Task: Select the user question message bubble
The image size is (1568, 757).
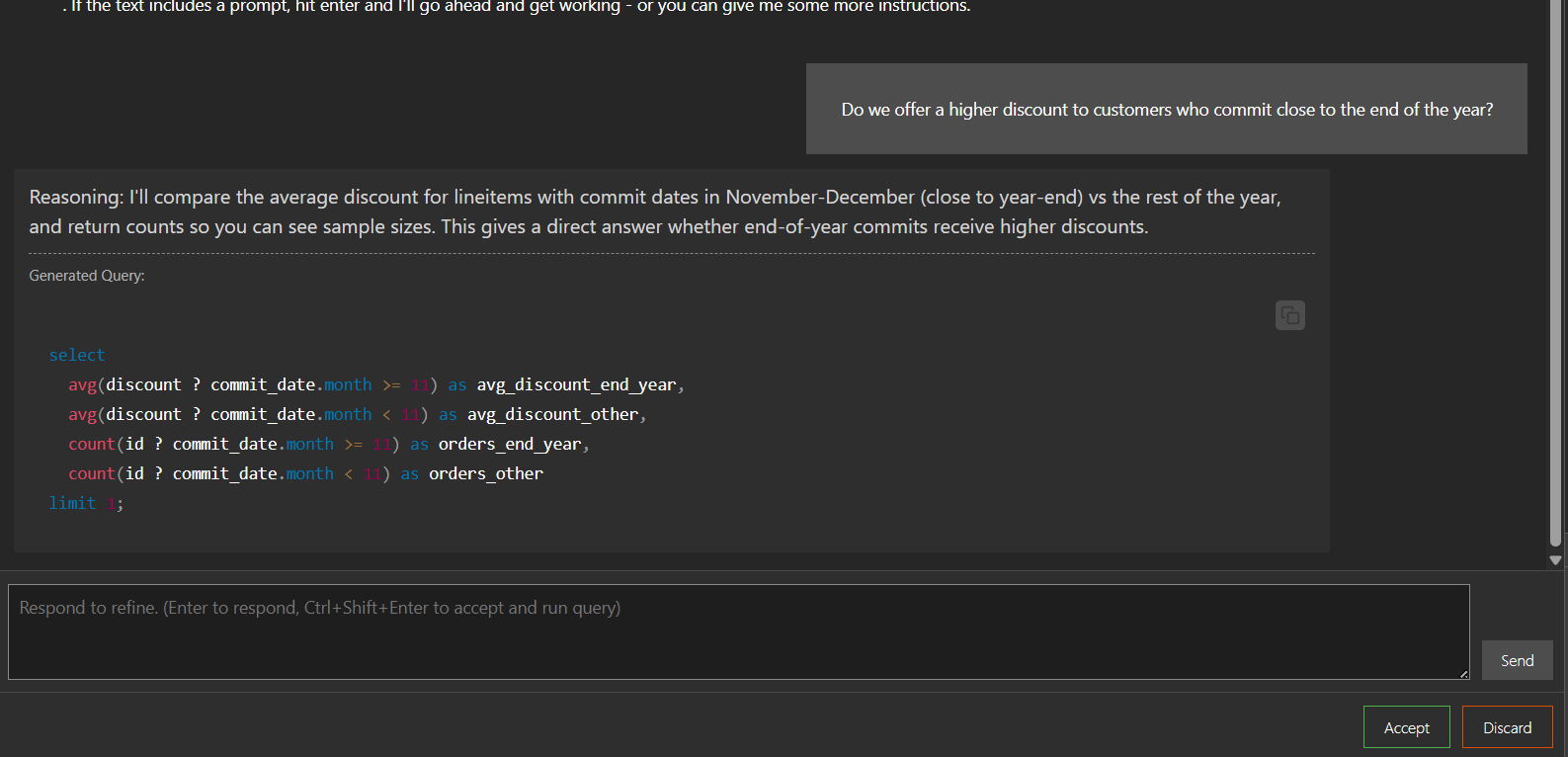Action: pos(1166,110)
